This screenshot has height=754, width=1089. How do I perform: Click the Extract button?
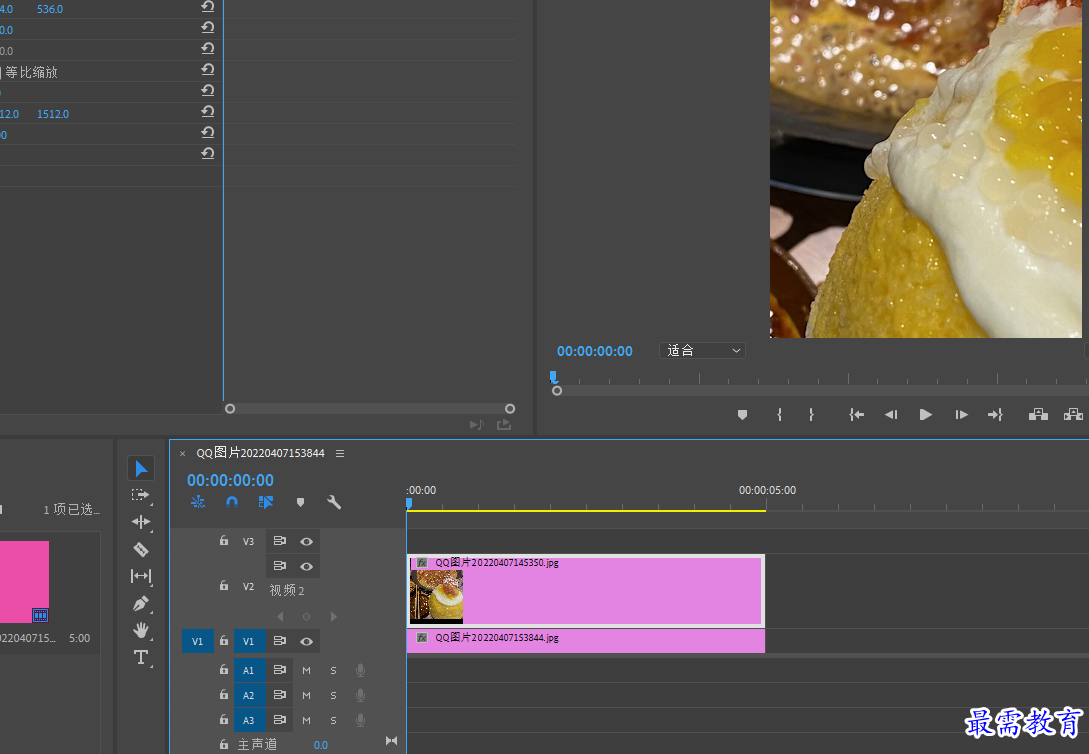(1073, 414)
